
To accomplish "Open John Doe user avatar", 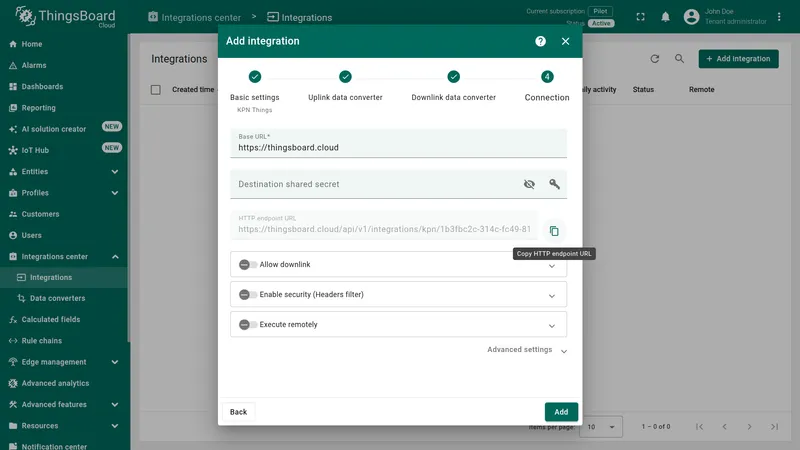I will coord(691,17).
